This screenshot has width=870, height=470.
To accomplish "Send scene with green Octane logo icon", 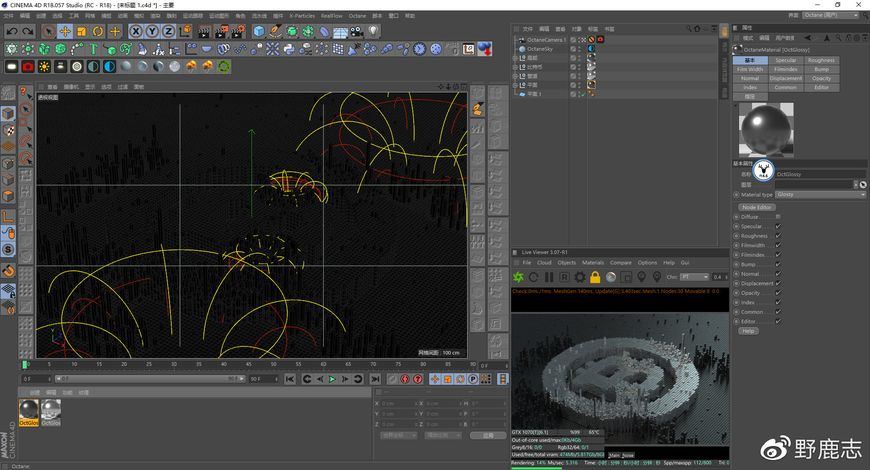I will click(518, 277).
